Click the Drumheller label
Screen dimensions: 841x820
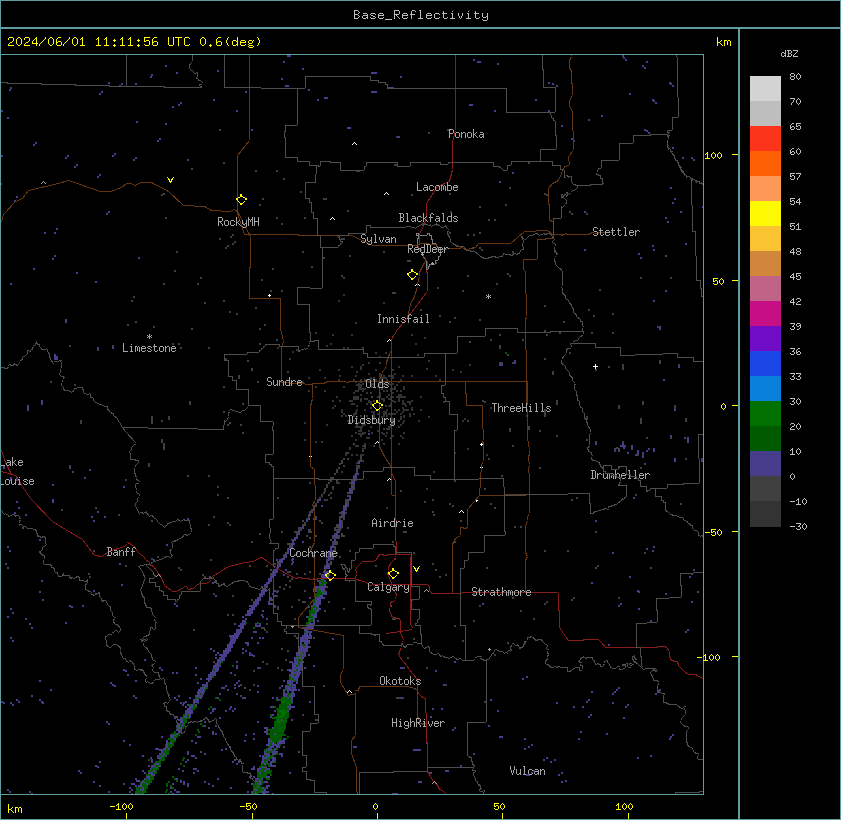pyautogui.click(x=620, y=475)
